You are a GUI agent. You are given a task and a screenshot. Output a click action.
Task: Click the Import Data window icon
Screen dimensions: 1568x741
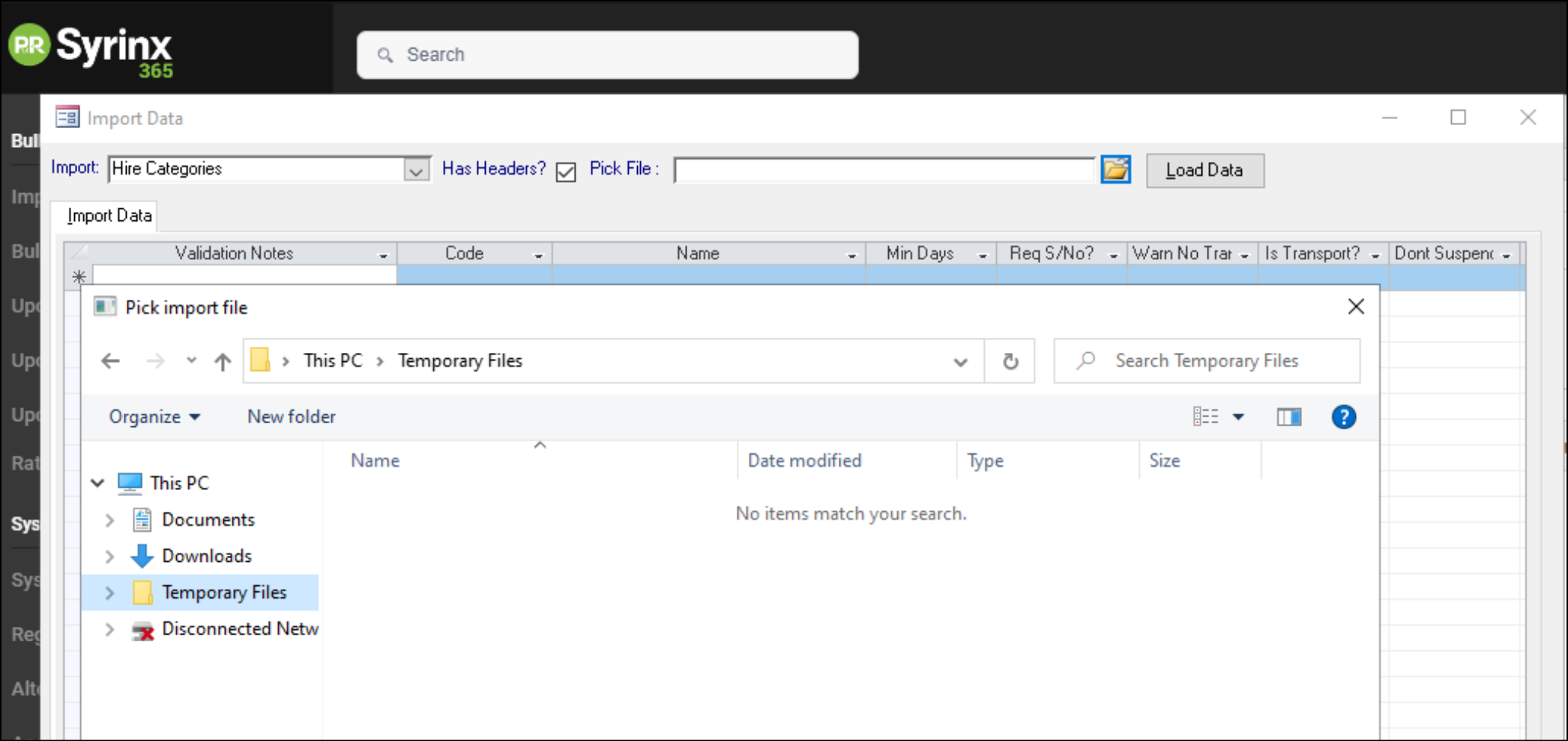tap(67, 117)
